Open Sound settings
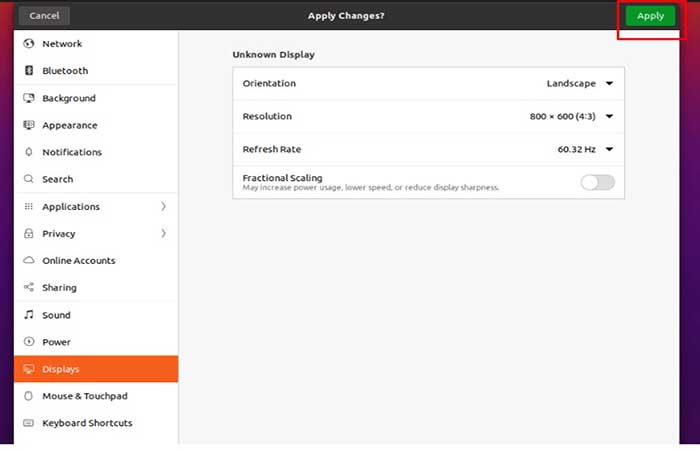Viewport: 700px width, 450px height. tap(96, 315)
